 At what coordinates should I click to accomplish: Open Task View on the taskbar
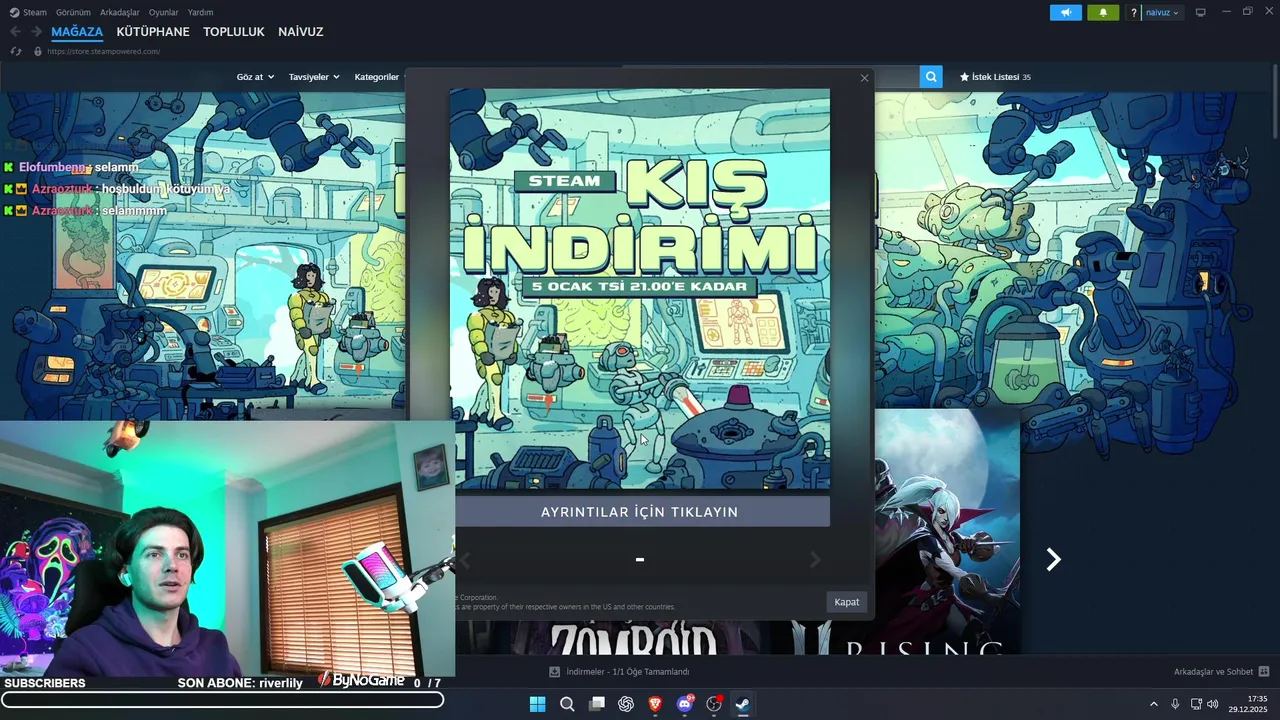point(597,704)
